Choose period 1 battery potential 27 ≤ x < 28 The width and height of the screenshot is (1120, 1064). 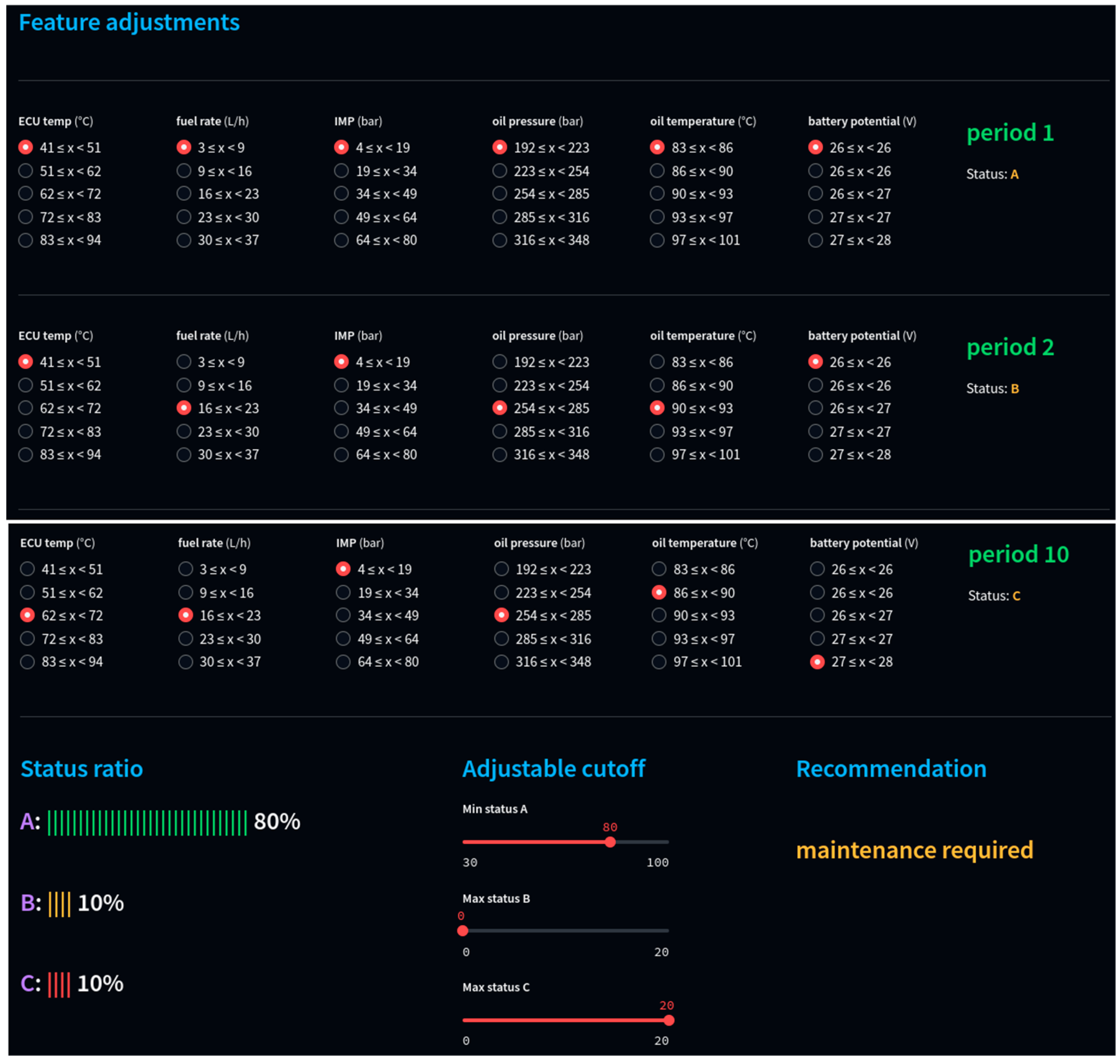coord(816,240)
